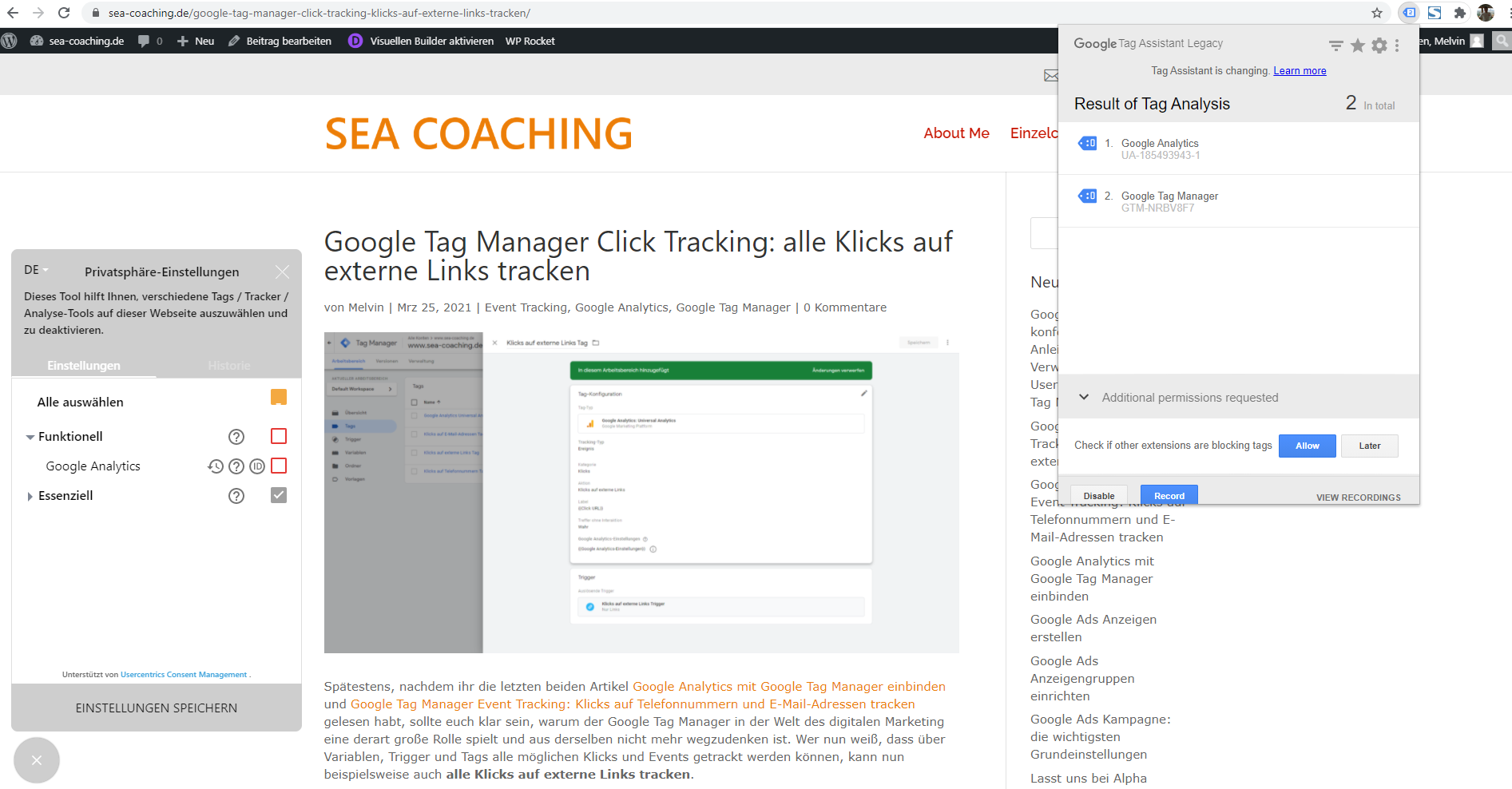Image resolution: width=1512 pixels, height=789 pixels.
Task: Open the Tag Assistant three-dot menu
Action: (x=1397, y=46)
